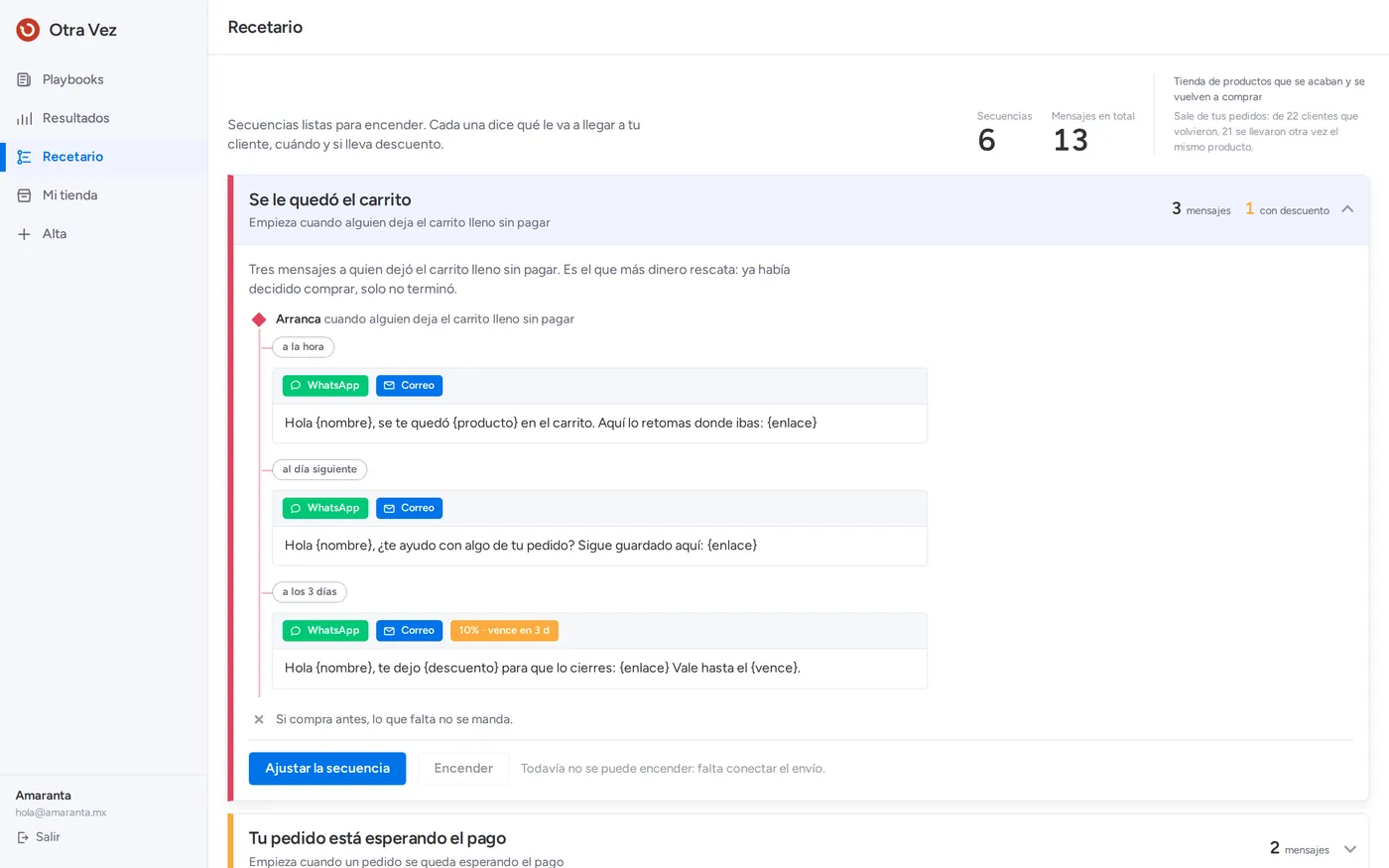Screen dimensions: 1389x868
Task: Click the 'al día siguiente' timing pill
Action: pyautogui.click(x=319, y=469)
